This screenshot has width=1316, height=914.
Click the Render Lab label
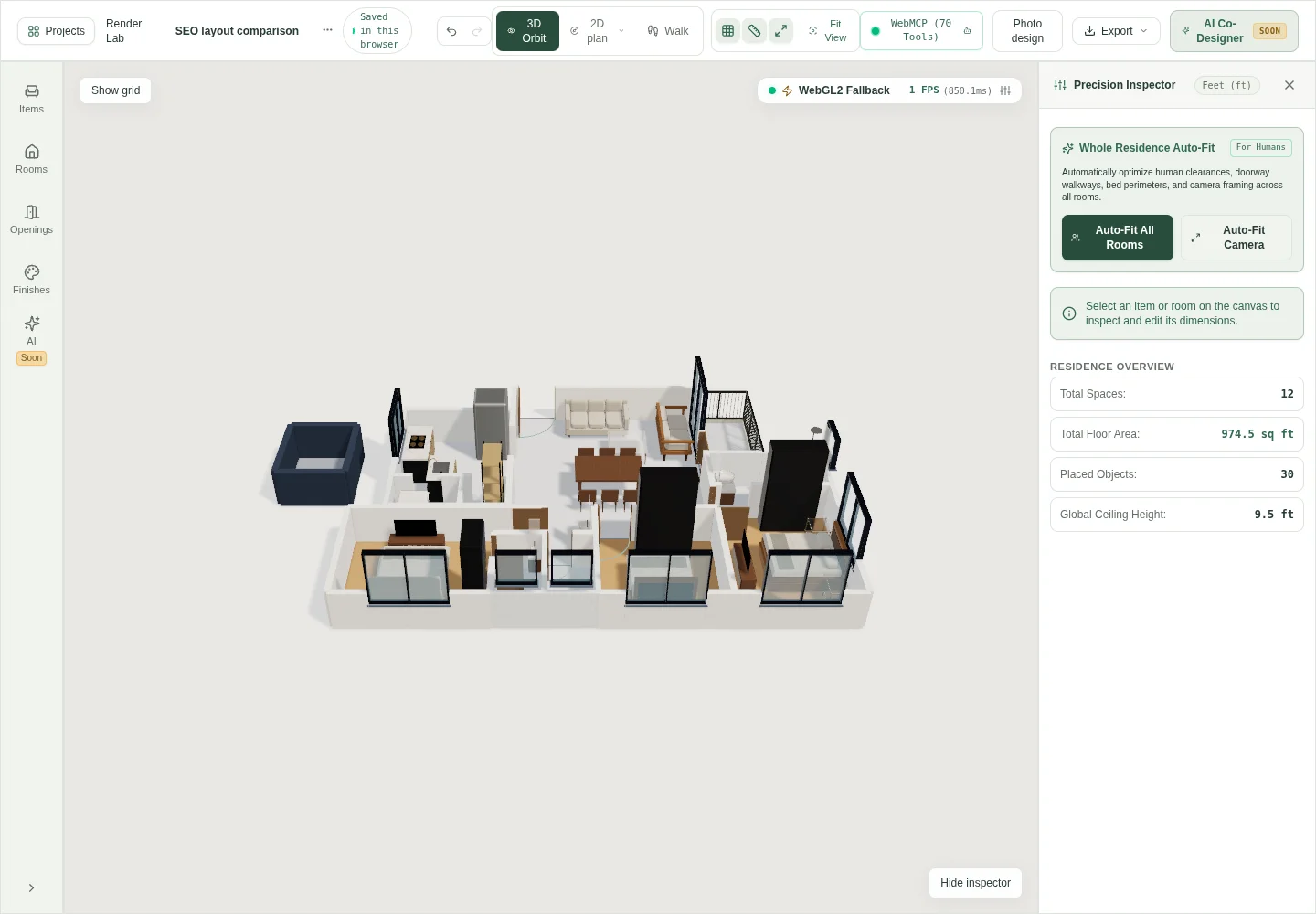pyautogui.click(x=124, y=31)
